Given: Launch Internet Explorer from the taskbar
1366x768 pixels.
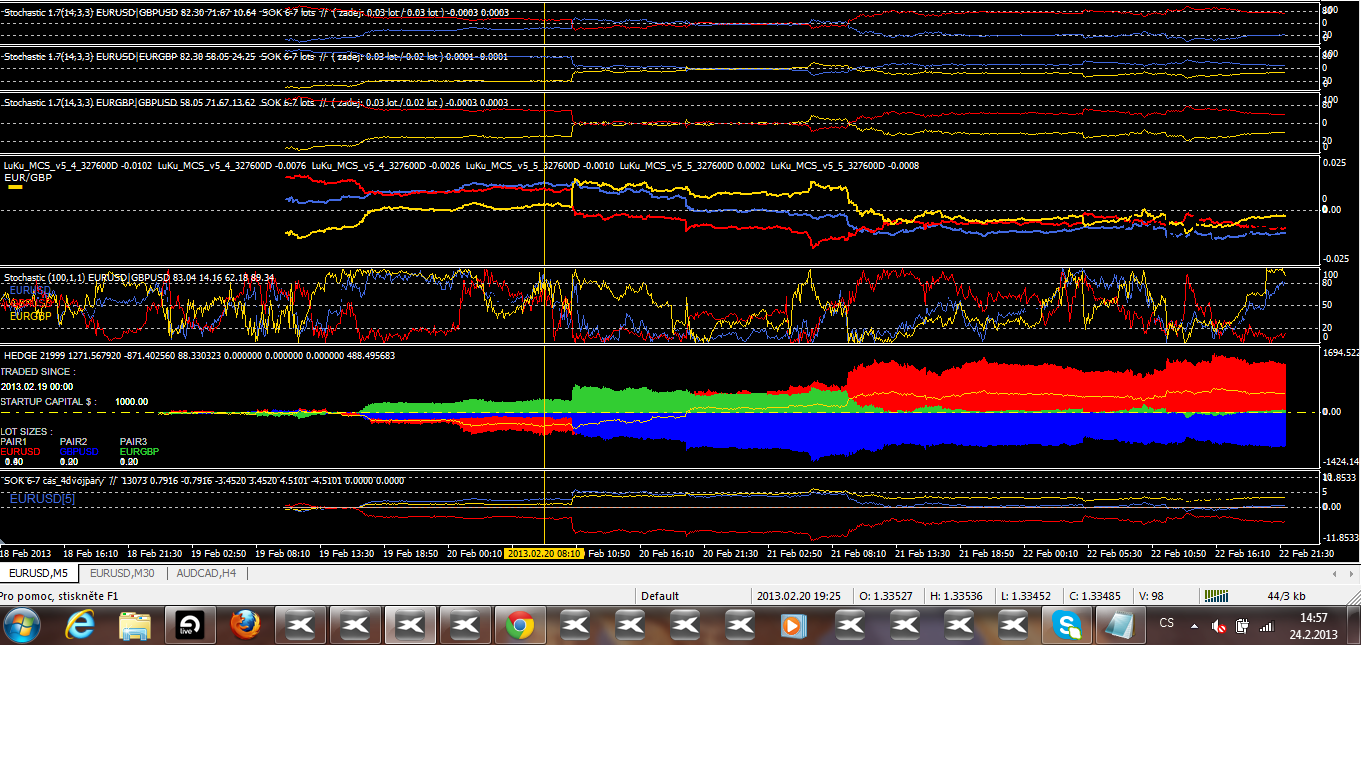Looking at the screenshot, I should 80,627.
